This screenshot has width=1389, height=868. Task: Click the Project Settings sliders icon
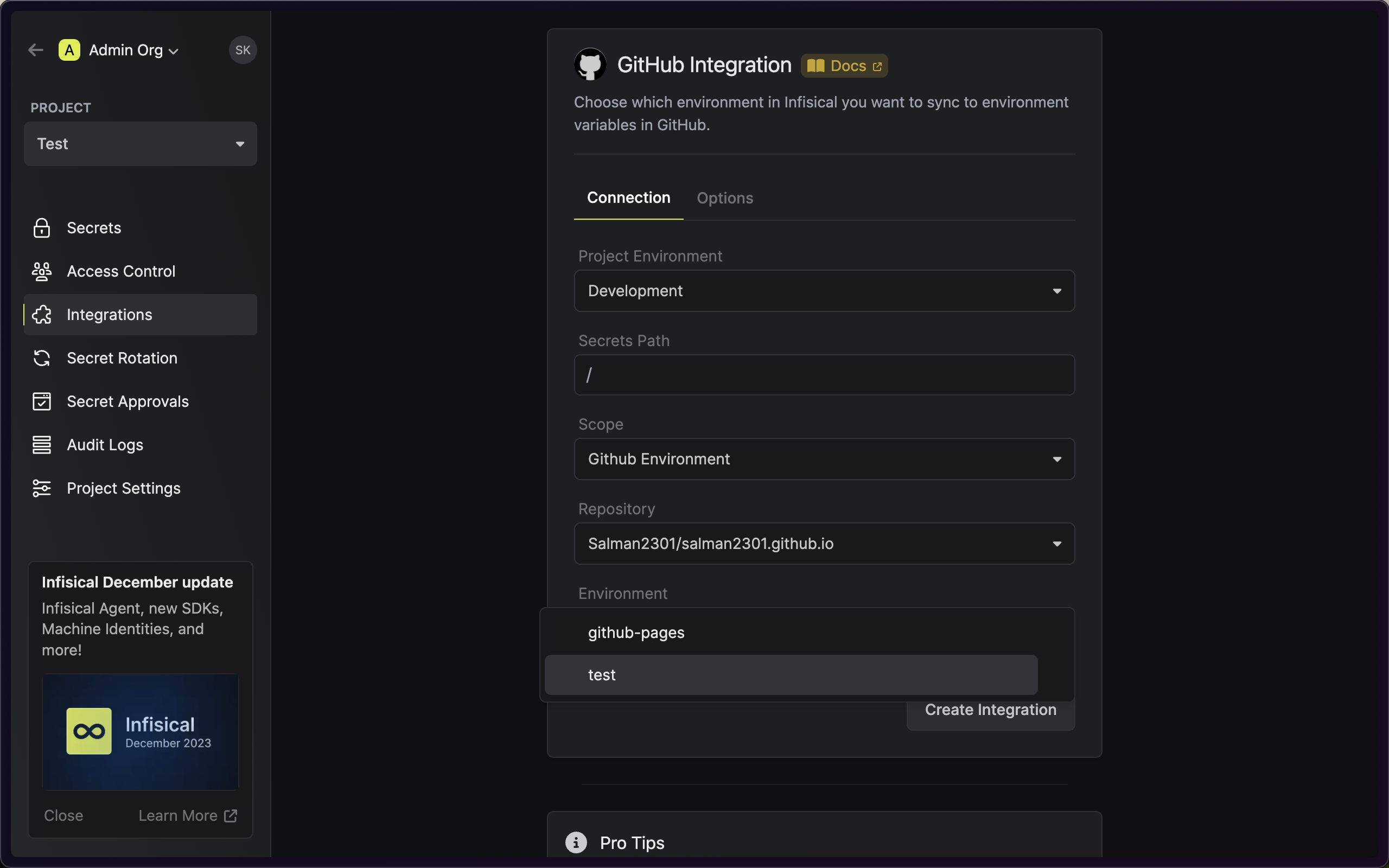[42, 488]
